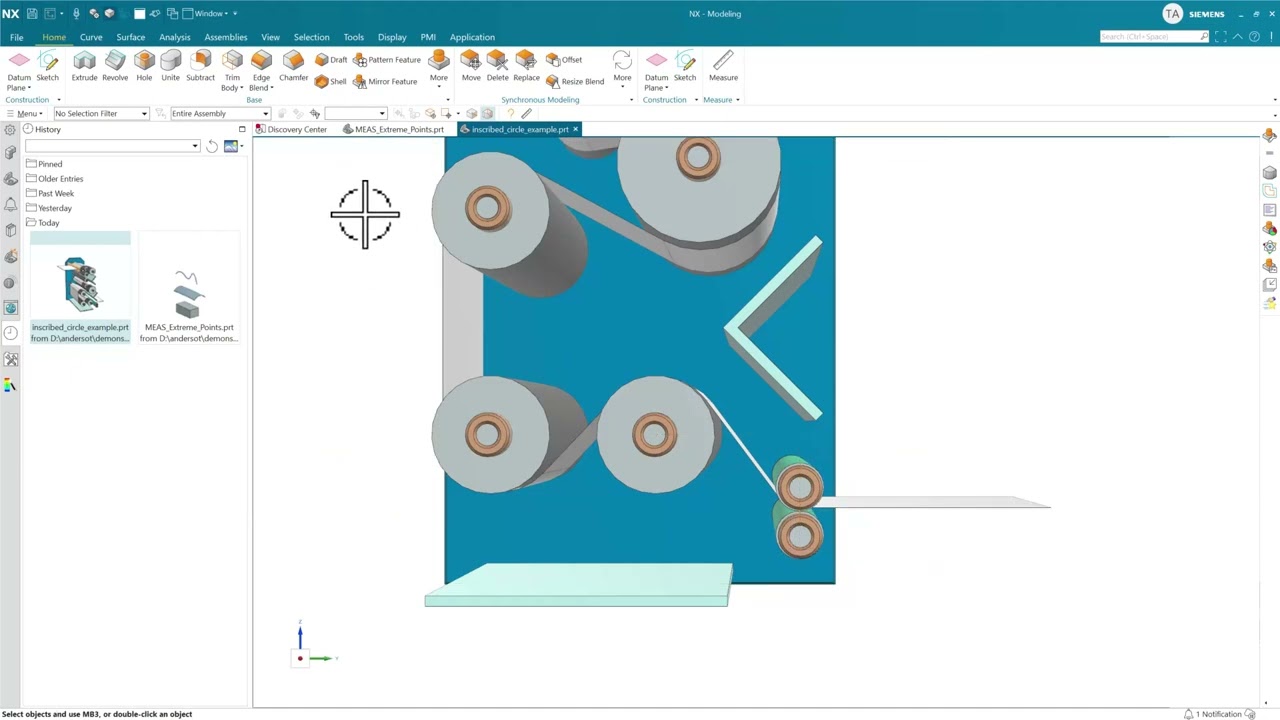Click the Resize Blend tool

tap(575, 82)
